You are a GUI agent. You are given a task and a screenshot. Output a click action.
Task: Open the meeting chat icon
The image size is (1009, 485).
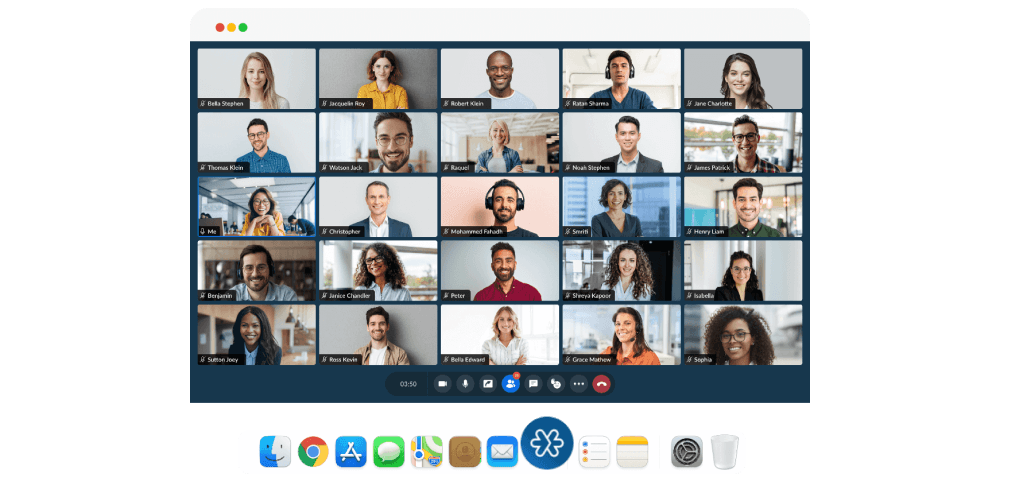[533, 384]
